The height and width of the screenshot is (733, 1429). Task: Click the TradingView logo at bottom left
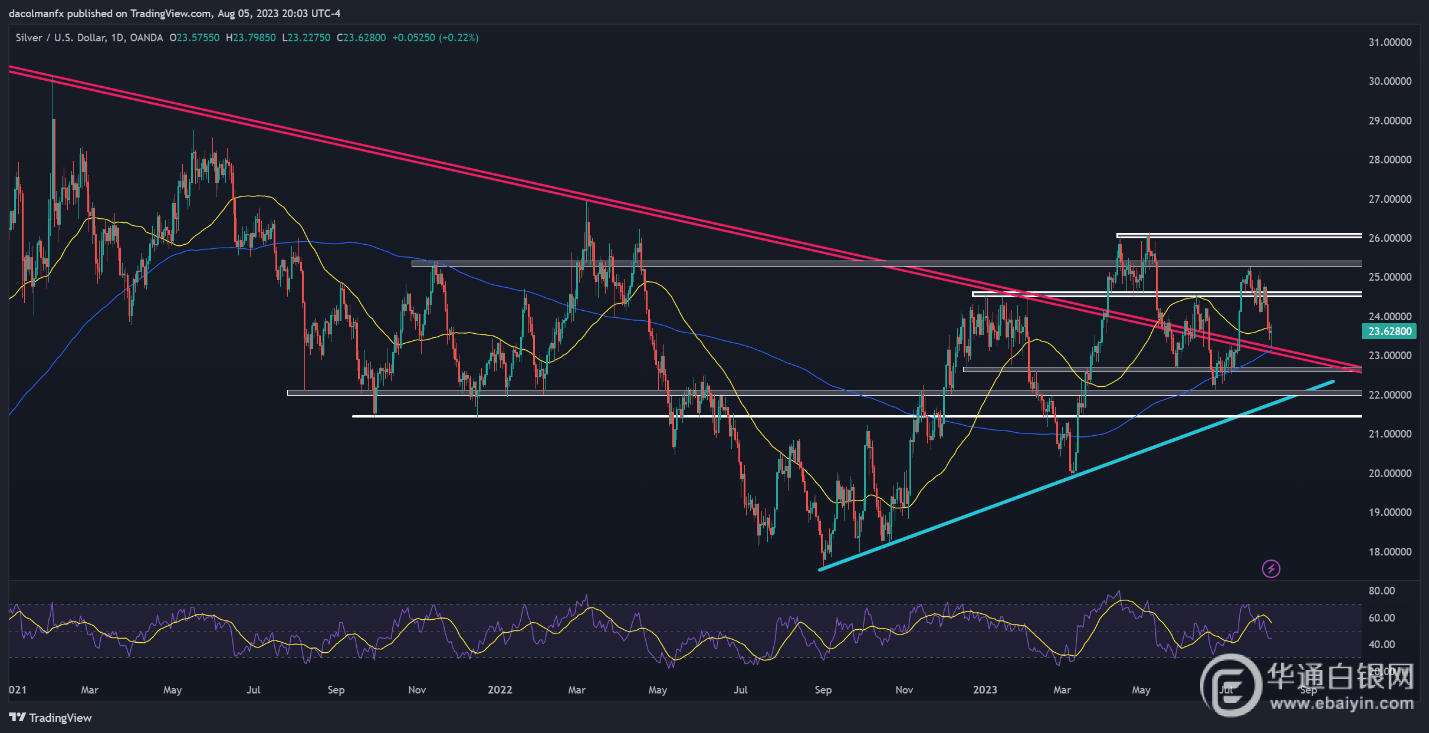tap(50, 717)
